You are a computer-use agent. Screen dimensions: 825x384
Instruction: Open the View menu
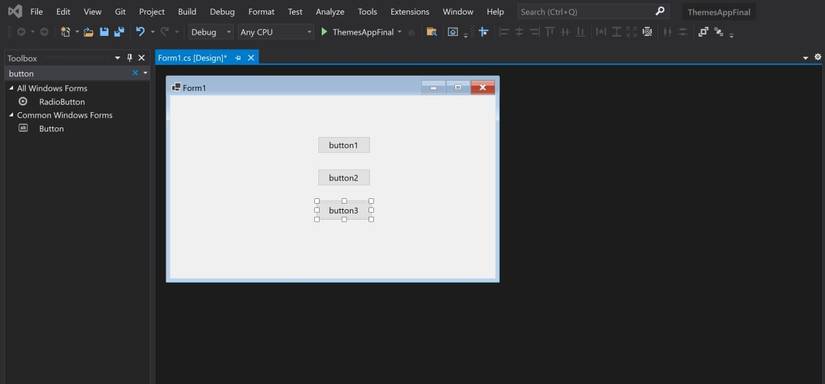[93, 12]
